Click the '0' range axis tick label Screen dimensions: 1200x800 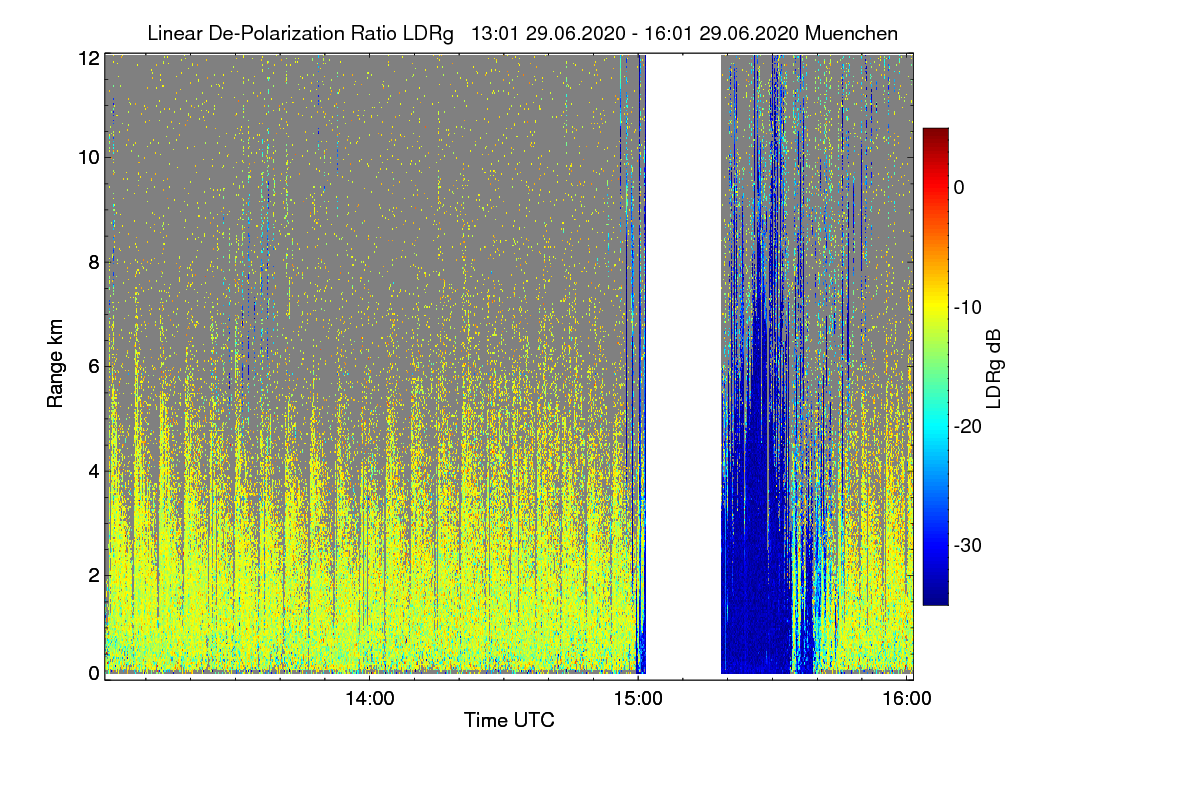pyautogui.click(x=94, y=673)
